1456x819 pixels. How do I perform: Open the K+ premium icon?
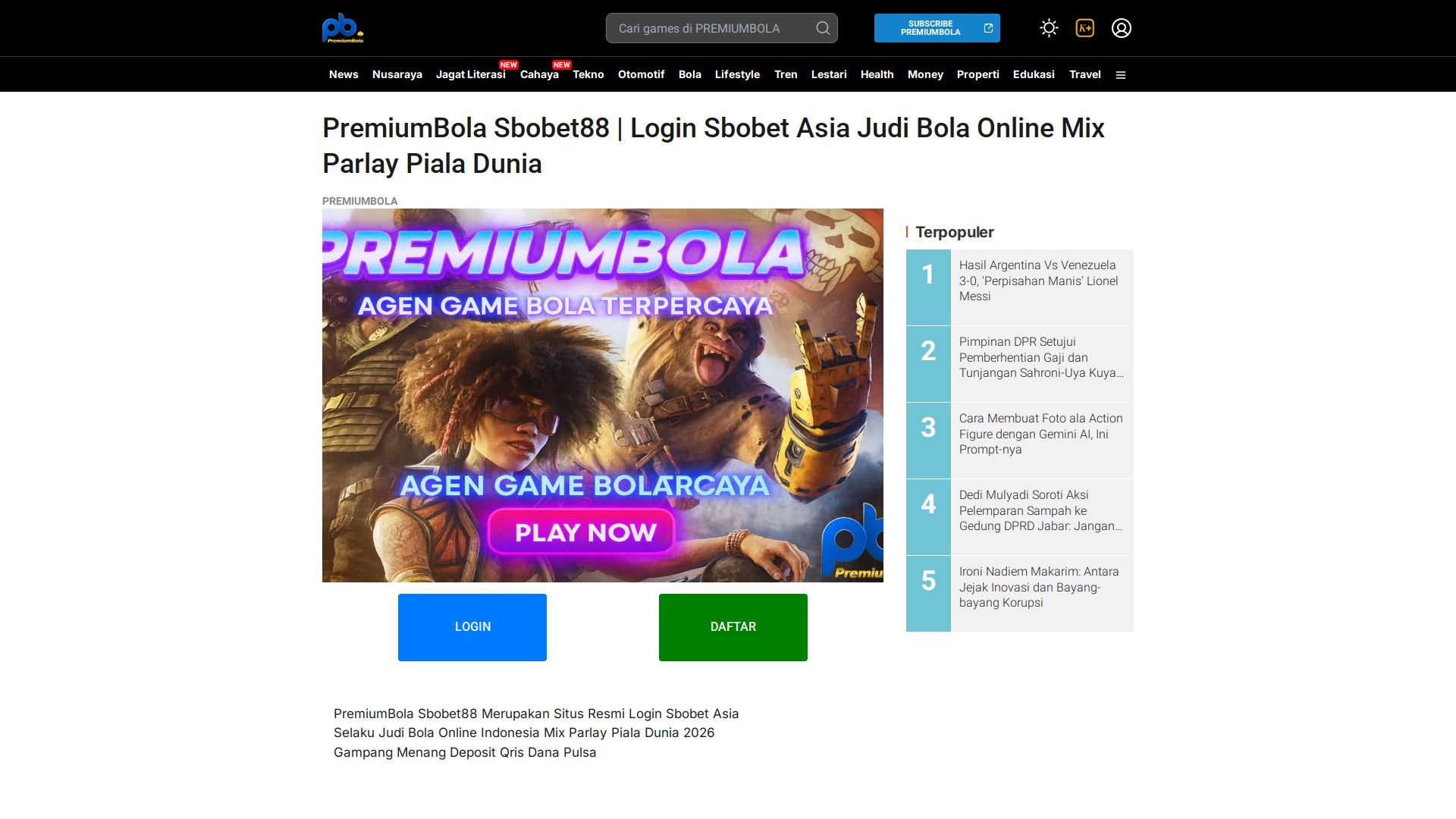1085,28
